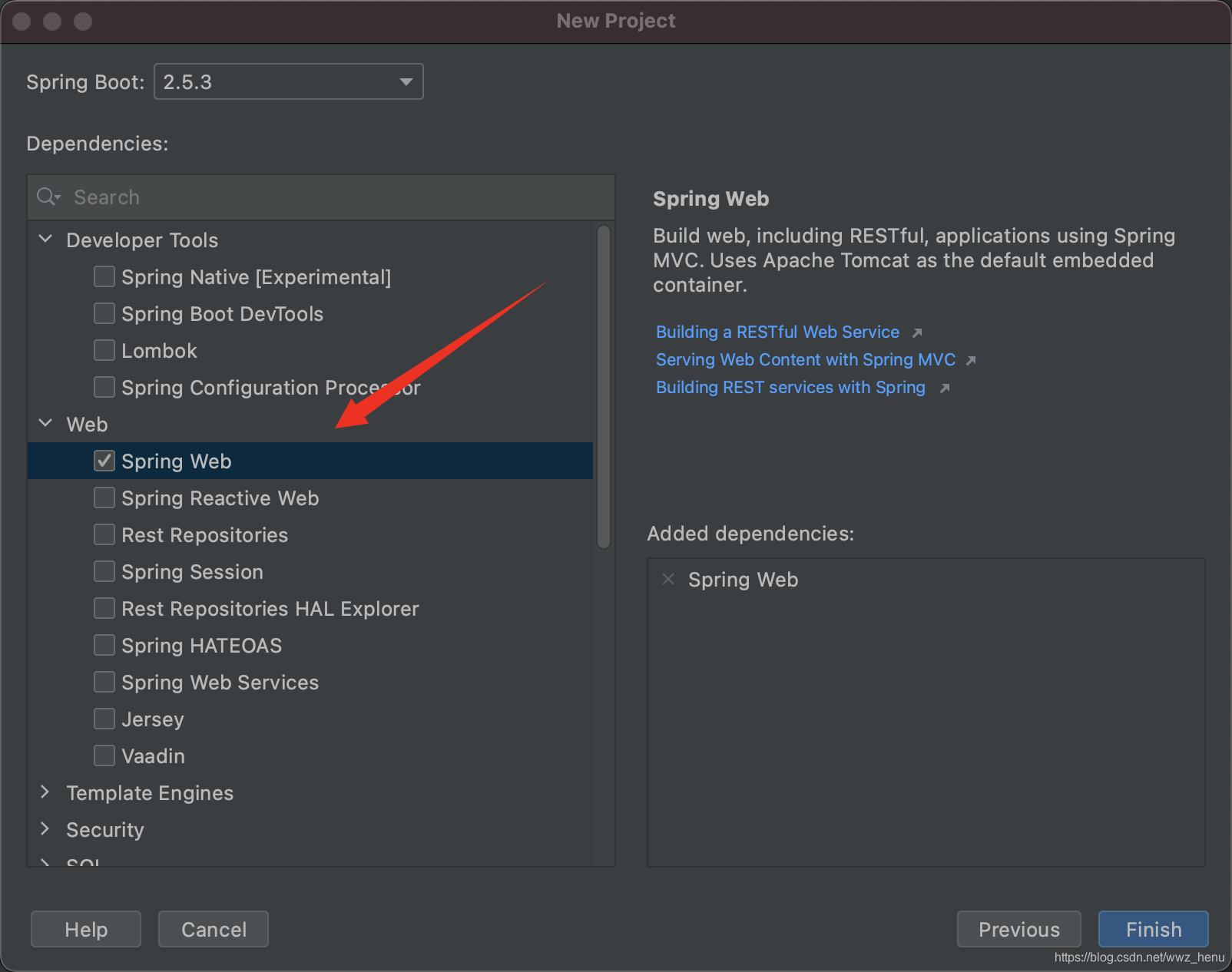1232x972 pixels.
Task: Click Finish to create the project
Action: click(1154, 929)
